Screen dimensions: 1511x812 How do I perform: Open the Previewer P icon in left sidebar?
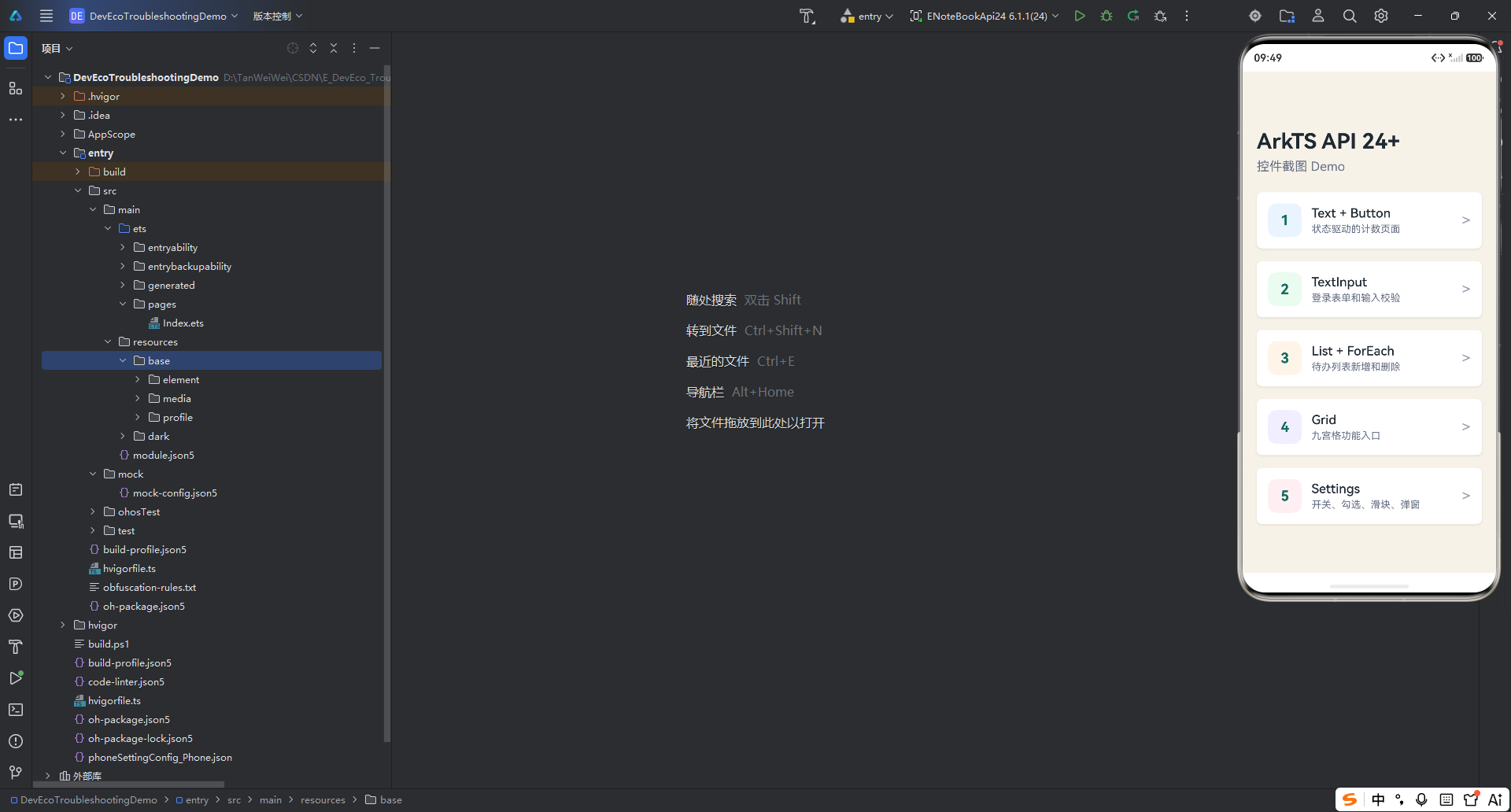tap(16, 584)
